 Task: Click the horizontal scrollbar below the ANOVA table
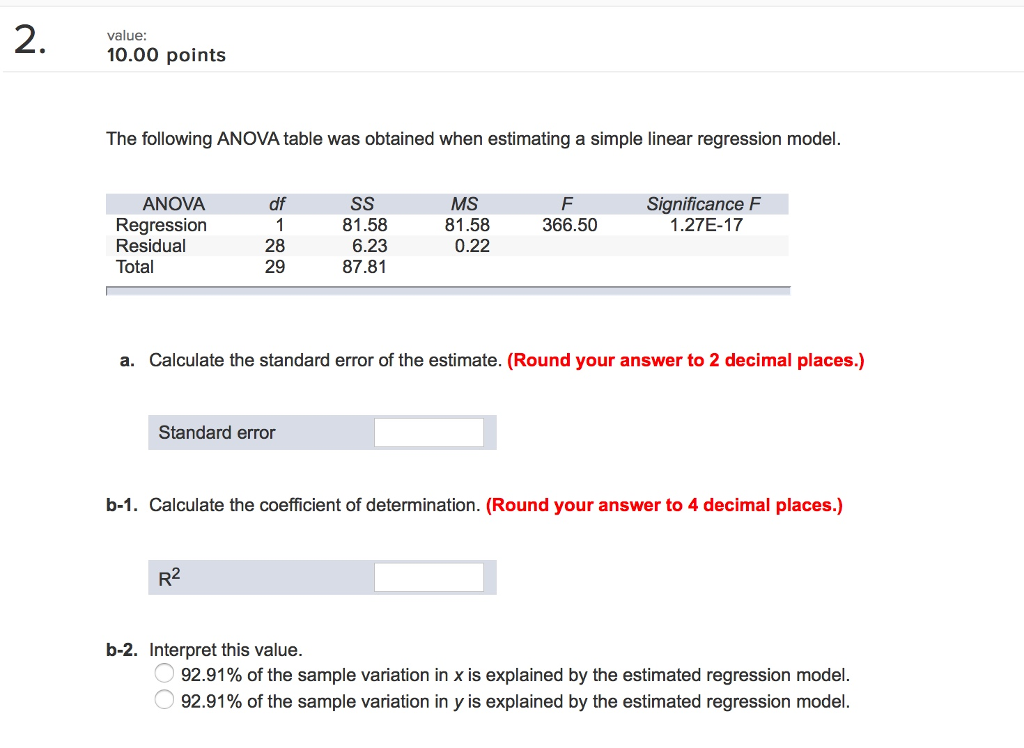447,291
